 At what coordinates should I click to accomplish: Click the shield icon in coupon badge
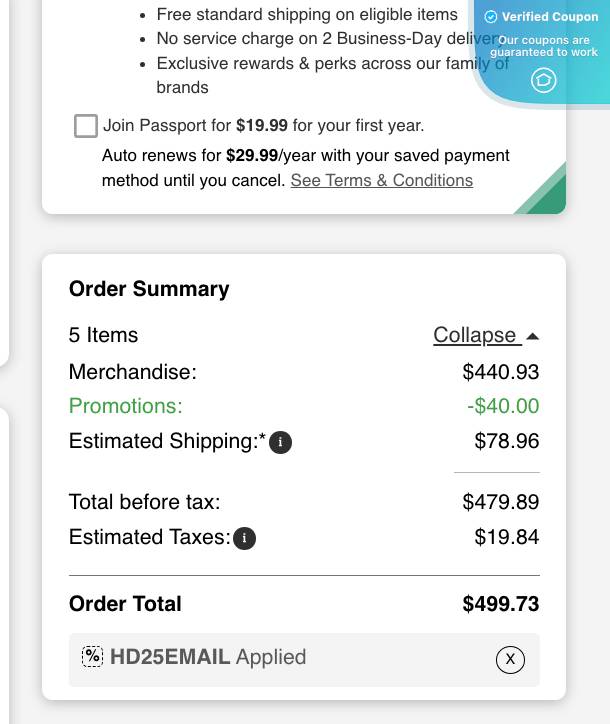(x=543, y=80)
